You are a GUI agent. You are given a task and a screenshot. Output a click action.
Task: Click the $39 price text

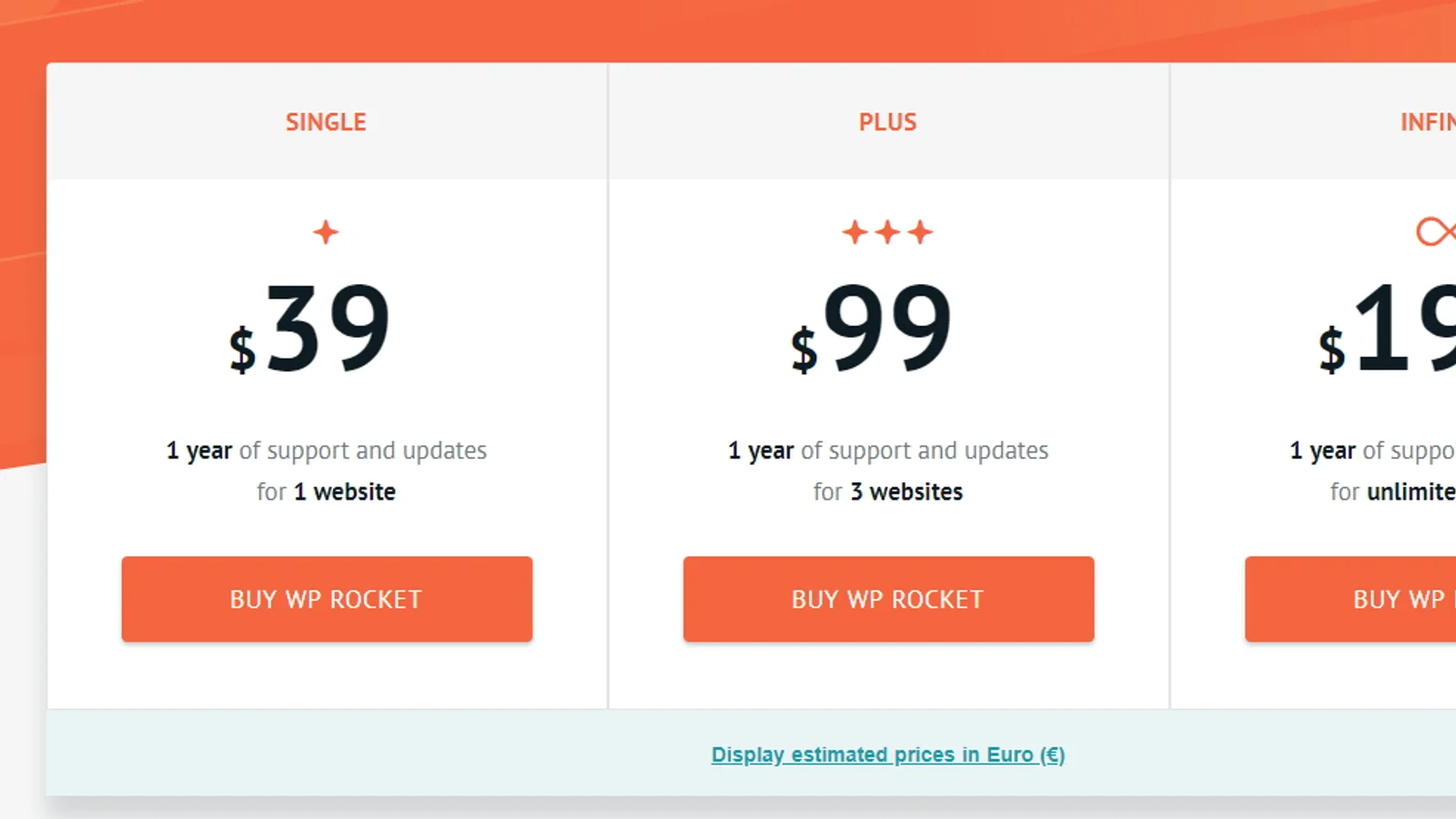[309, 328]
